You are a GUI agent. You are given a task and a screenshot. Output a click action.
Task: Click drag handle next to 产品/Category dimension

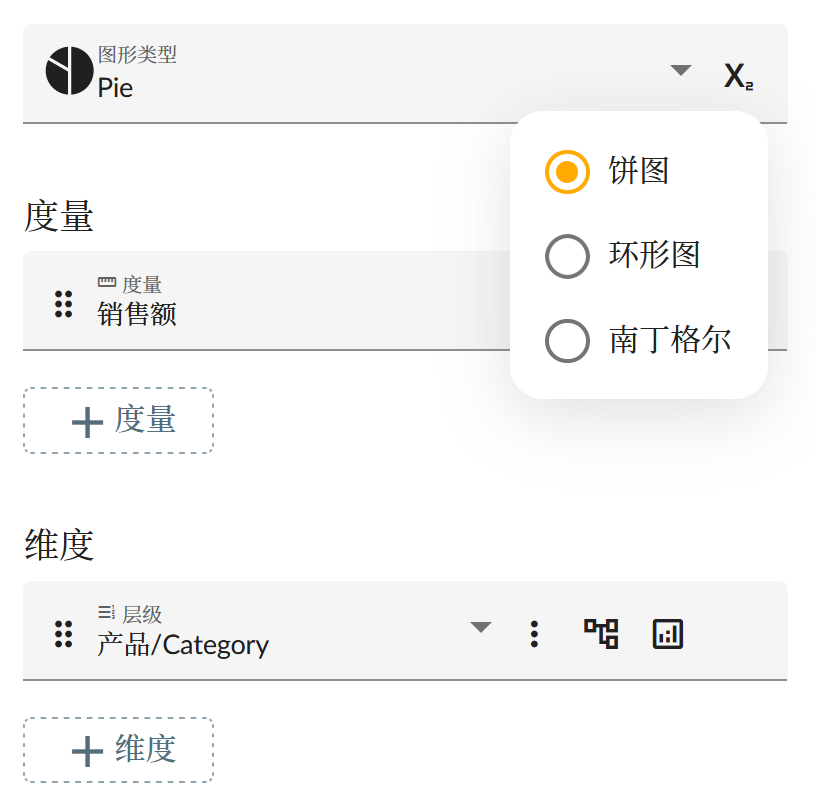click(x=63, y=633)
